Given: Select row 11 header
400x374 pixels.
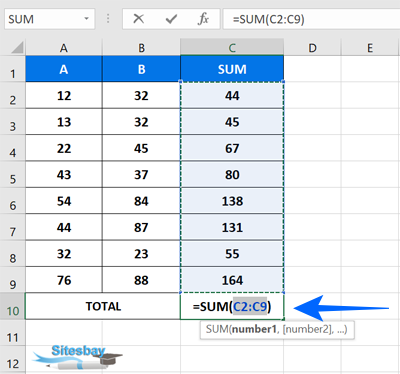Looking at the screenshot, I should click(13, 333).
